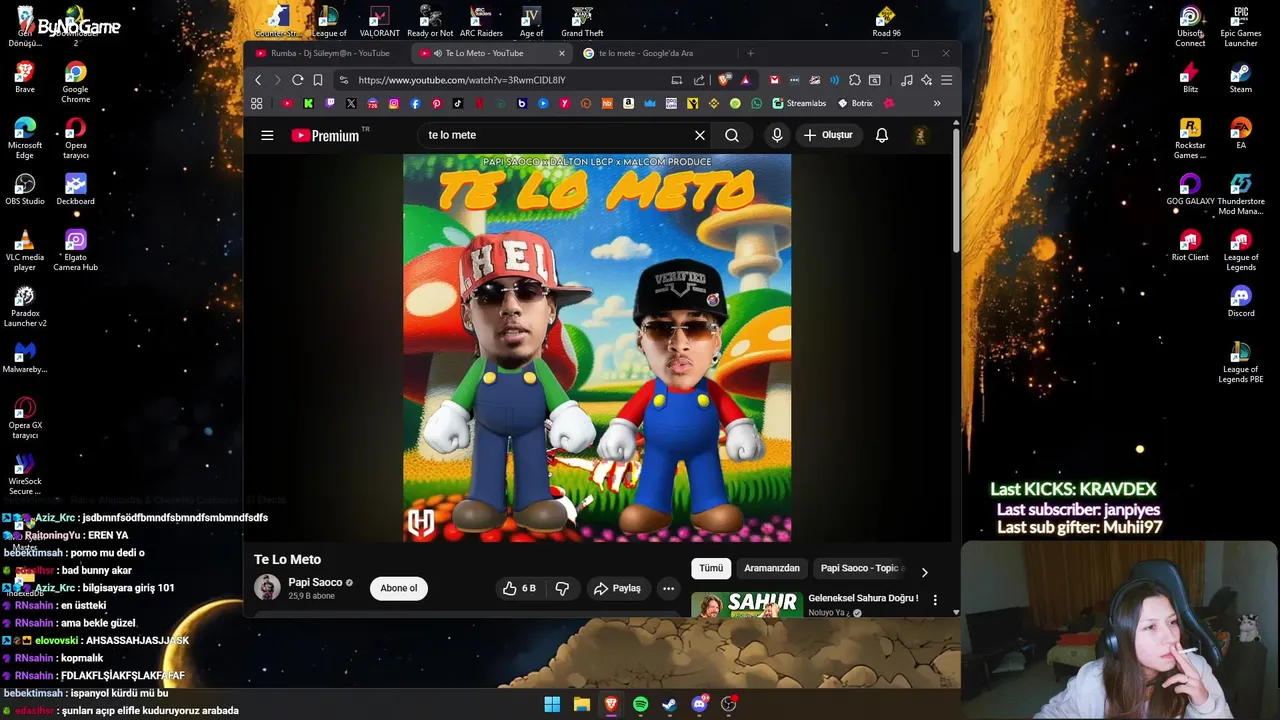Image resolution: width=1280 pixels, height=720 pixels.
Task: Go back with the browser back arrow
Action: 258,80
